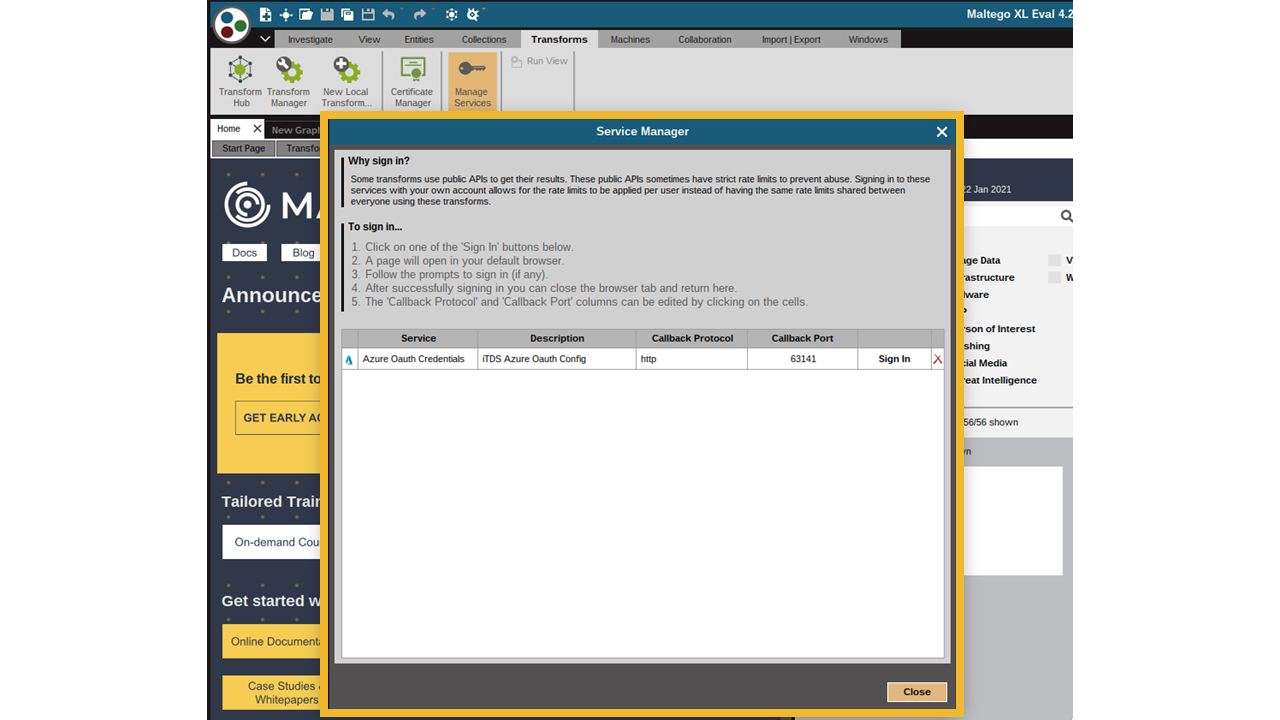
Task: Click the Service column header
Action: (x=418, y=338)
